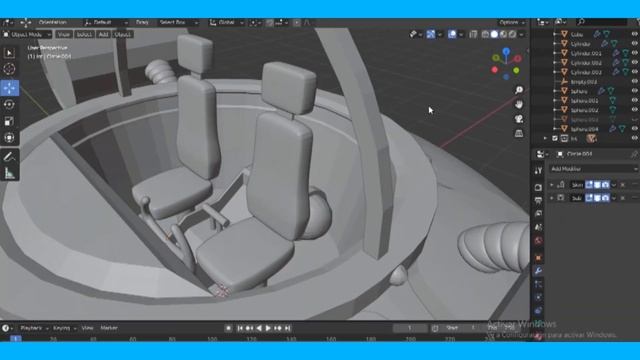Select the Select Box tool in the toolbar
The image size is (640, 360).
pyautogui.click(x=9, y=53)
